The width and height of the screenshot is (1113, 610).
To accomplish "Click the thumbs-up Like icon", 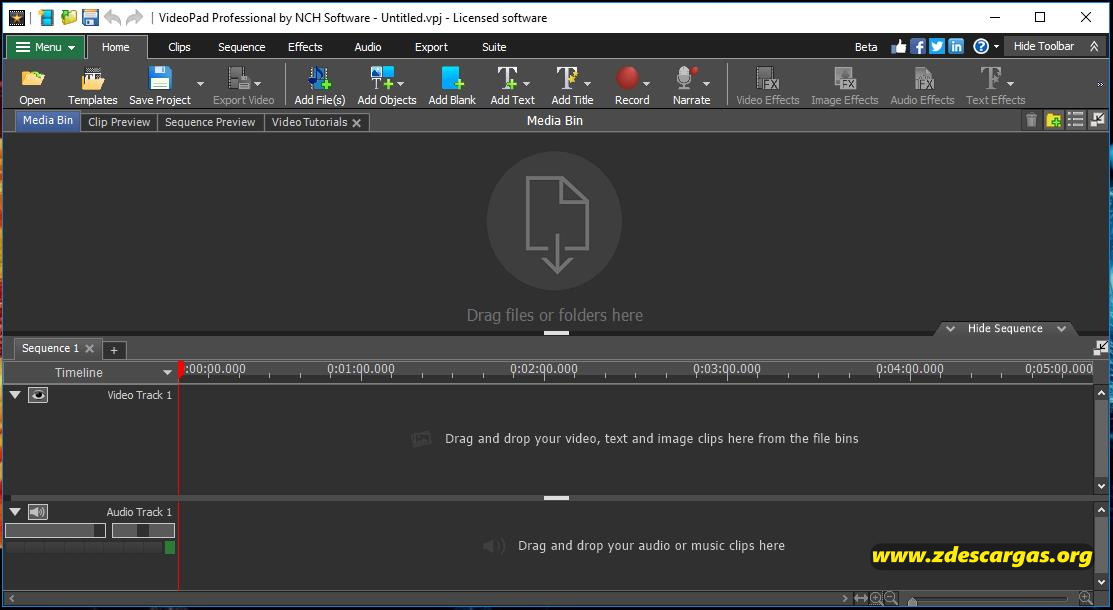I will coord(899,47).
